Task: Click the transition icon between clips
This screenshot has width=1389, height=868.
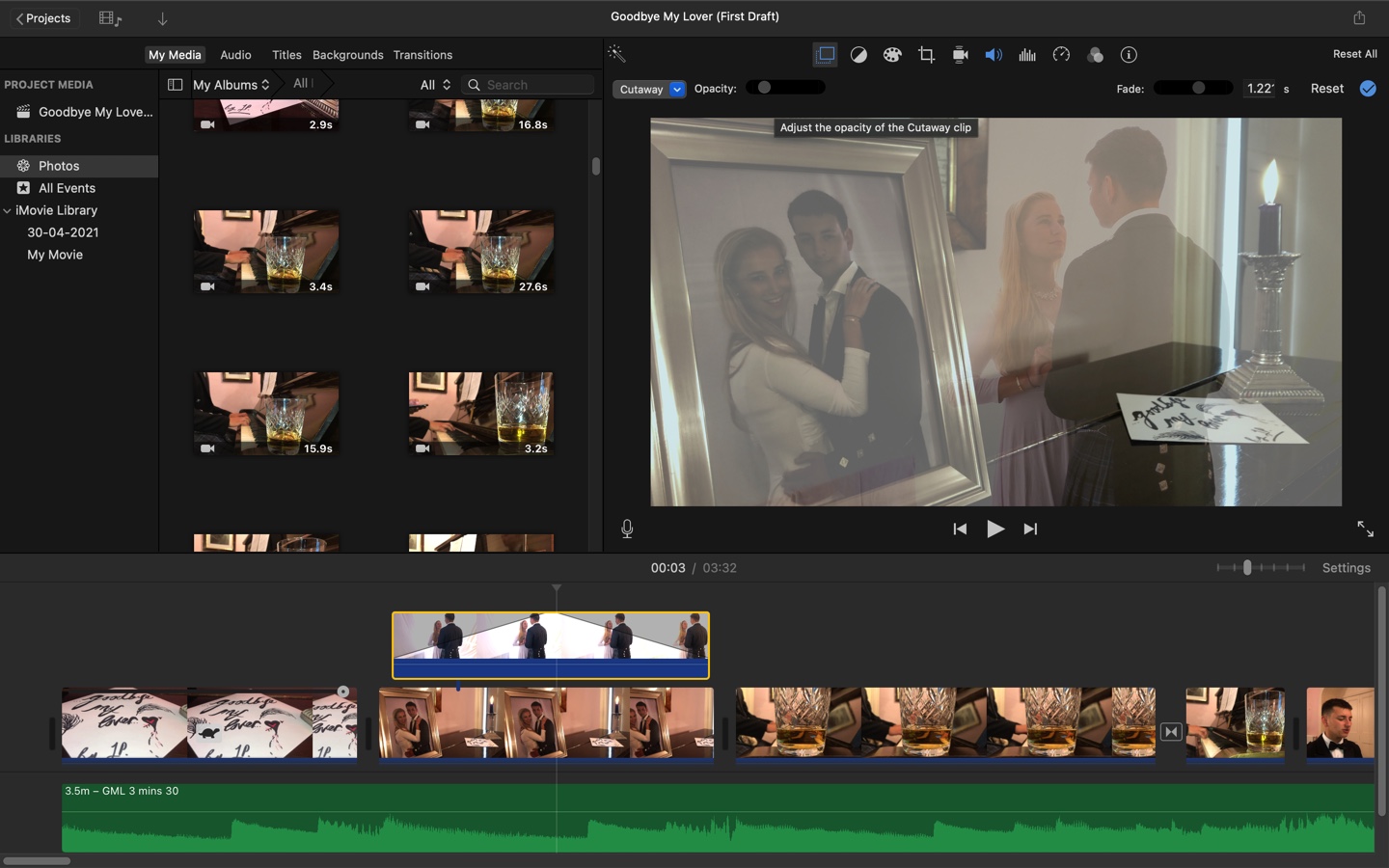Action: coord(1171,732)
